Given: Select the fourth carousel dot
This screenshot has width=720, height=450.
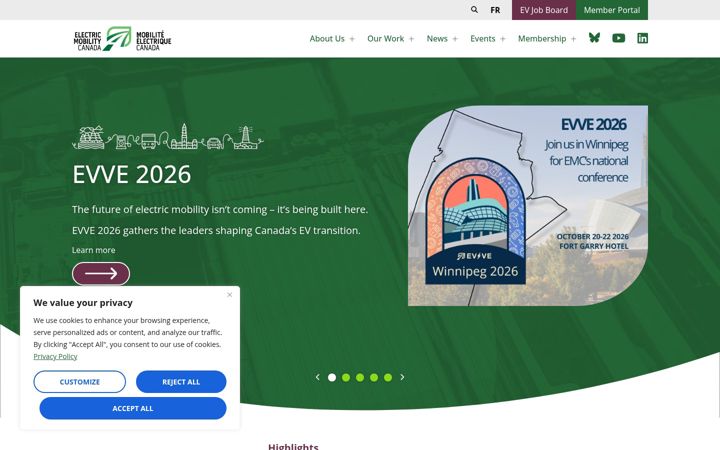Looking at the screenshot, I should pos(374,377).
